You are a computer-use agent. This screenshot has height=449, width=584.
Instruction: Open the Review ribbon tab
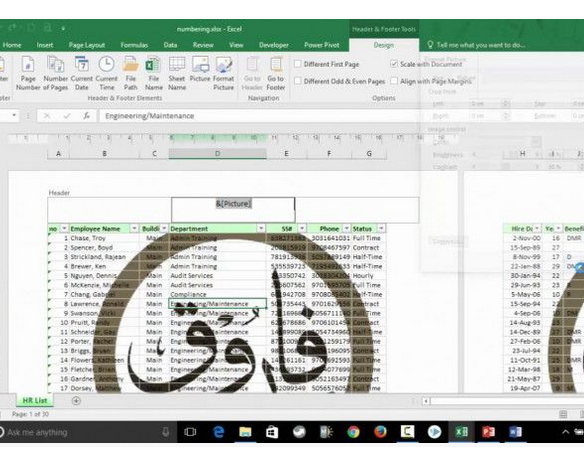coord(203,45)
